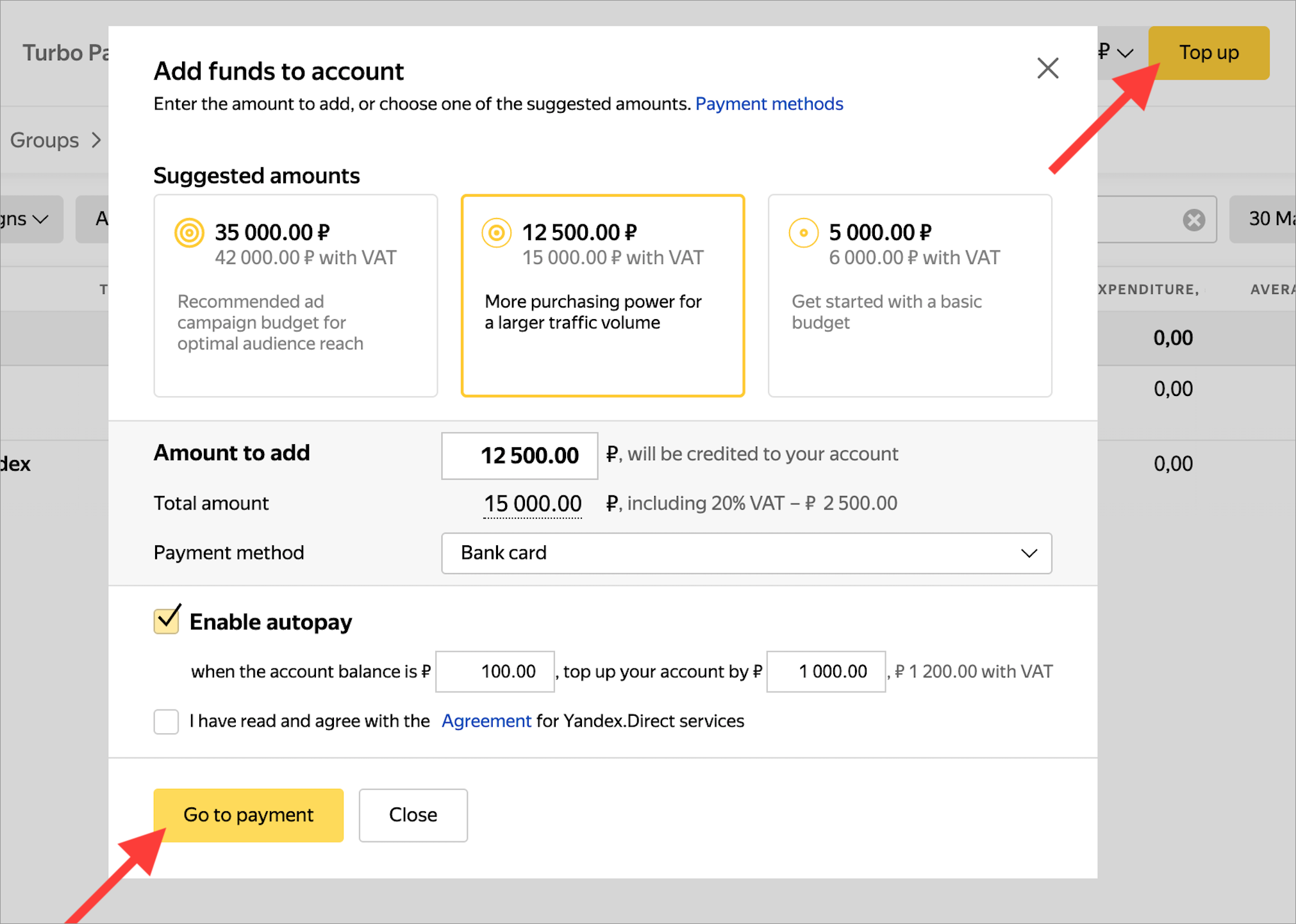Expand the Groups breadcrumb chevron
Image resolution: width=1296 pixels, height=924 pixels.
[96, 140]
